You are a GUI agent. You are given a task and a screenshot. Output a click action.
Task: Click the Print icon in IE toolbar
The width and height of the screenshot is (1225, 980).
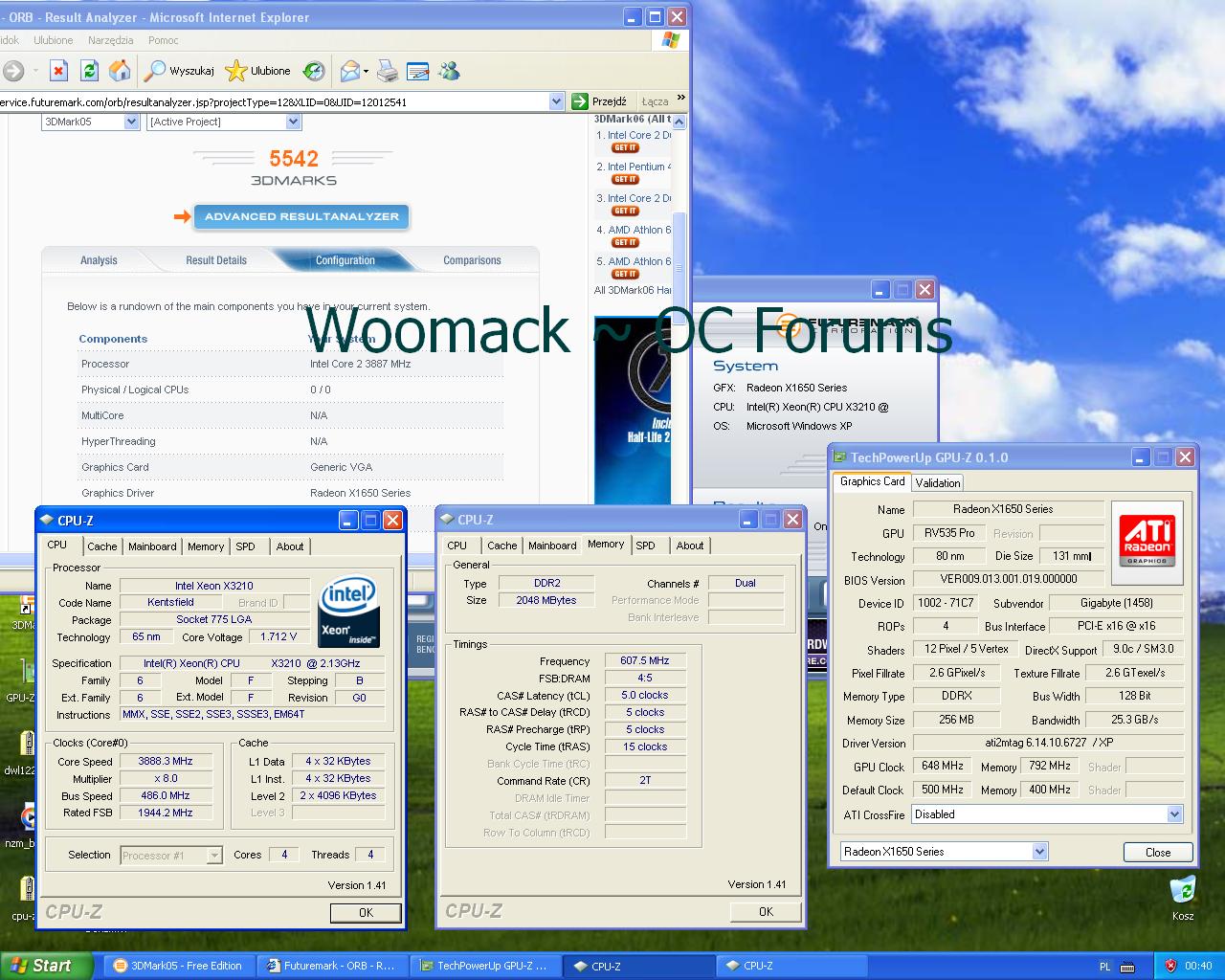coord(387,71)
